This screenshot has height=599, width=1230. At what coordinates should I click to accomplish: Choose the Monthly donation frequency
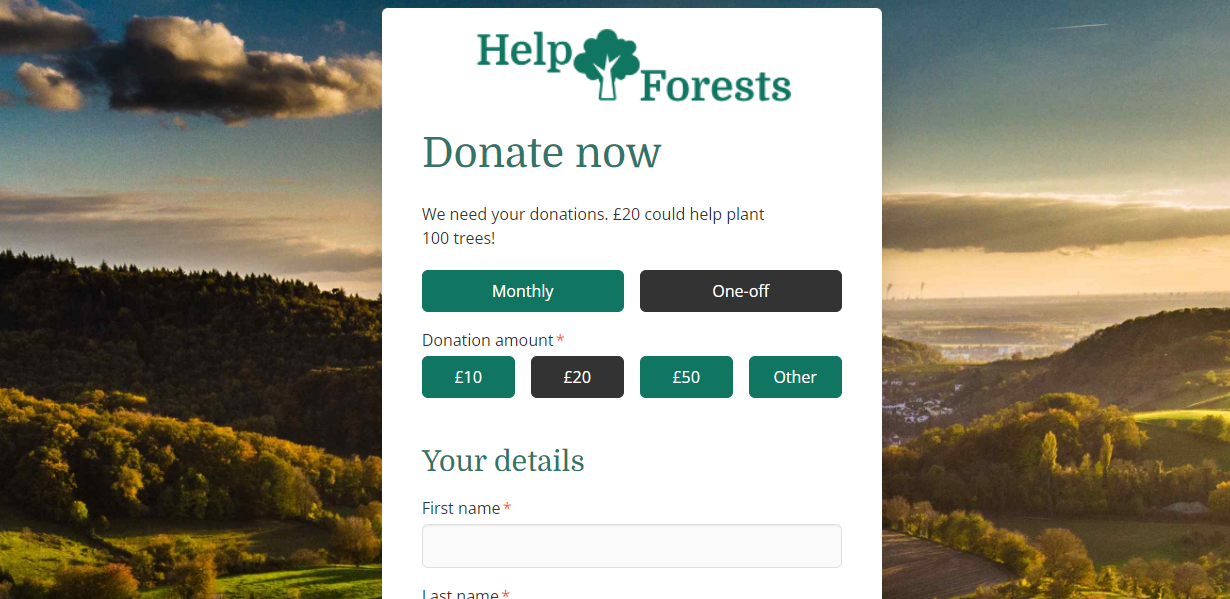tap(523, 291)
